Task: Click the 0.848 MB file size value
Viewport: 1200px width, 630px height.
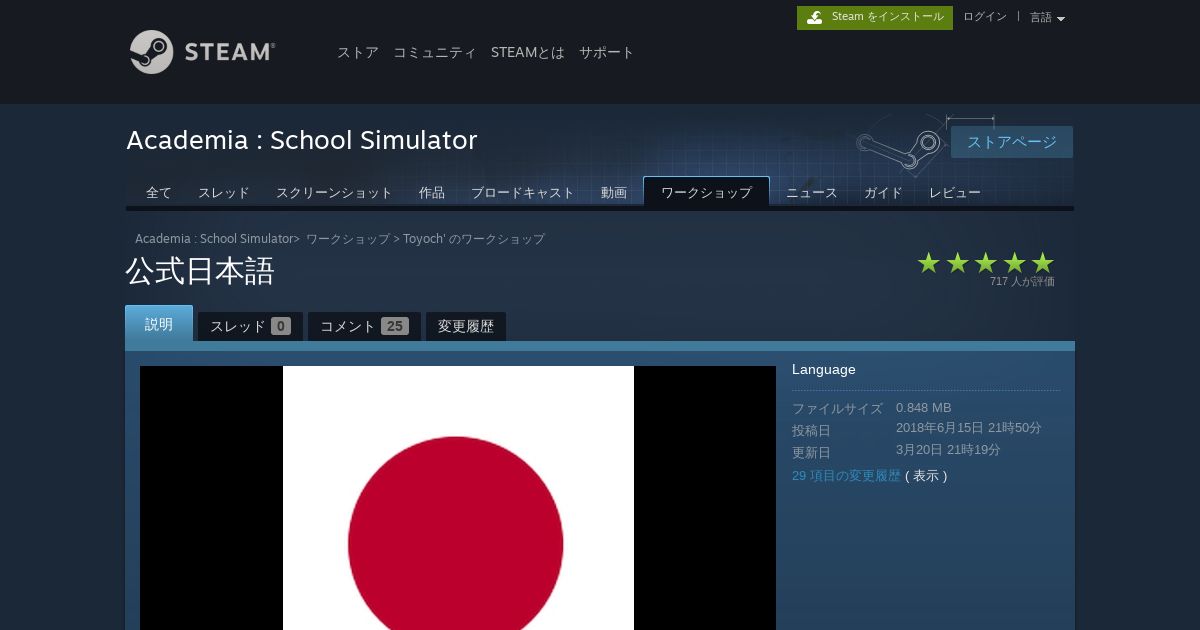Action: [x=924, y=408]
